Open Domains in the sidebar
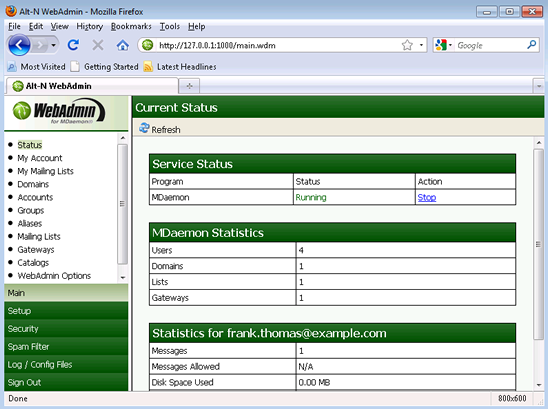The image size is (548, 409). 33,184
